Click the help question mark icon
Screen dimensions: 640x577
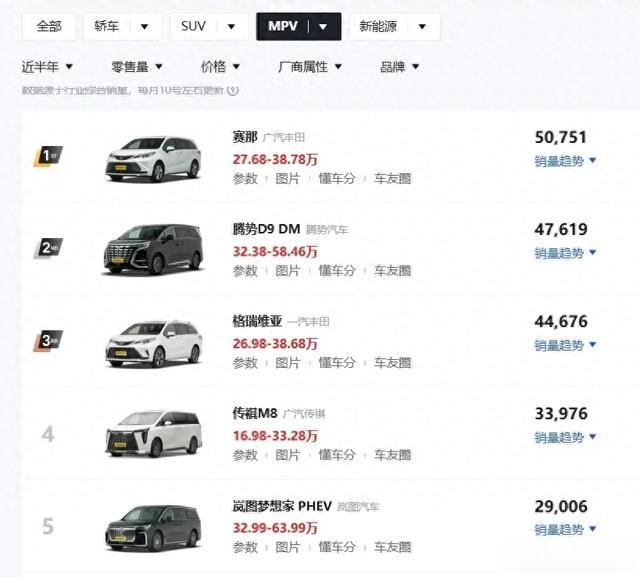(x=233, y=90)
